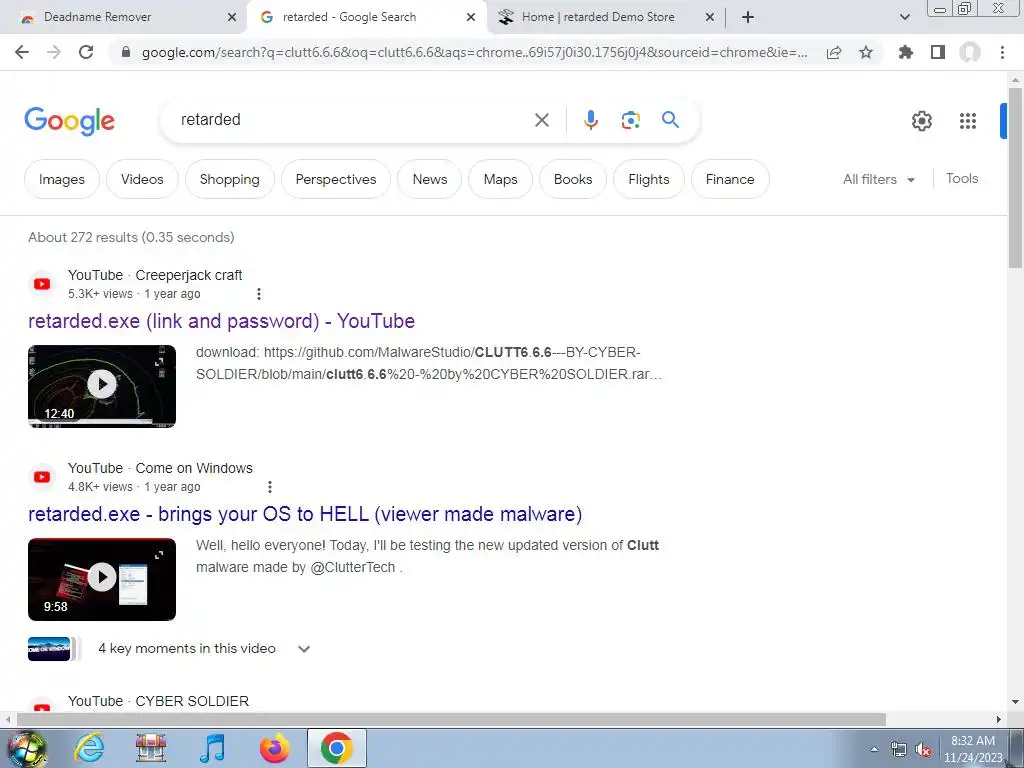Open Google apps grid
This screenshot has height=768, width=1024.
click(x=968, y=121)
